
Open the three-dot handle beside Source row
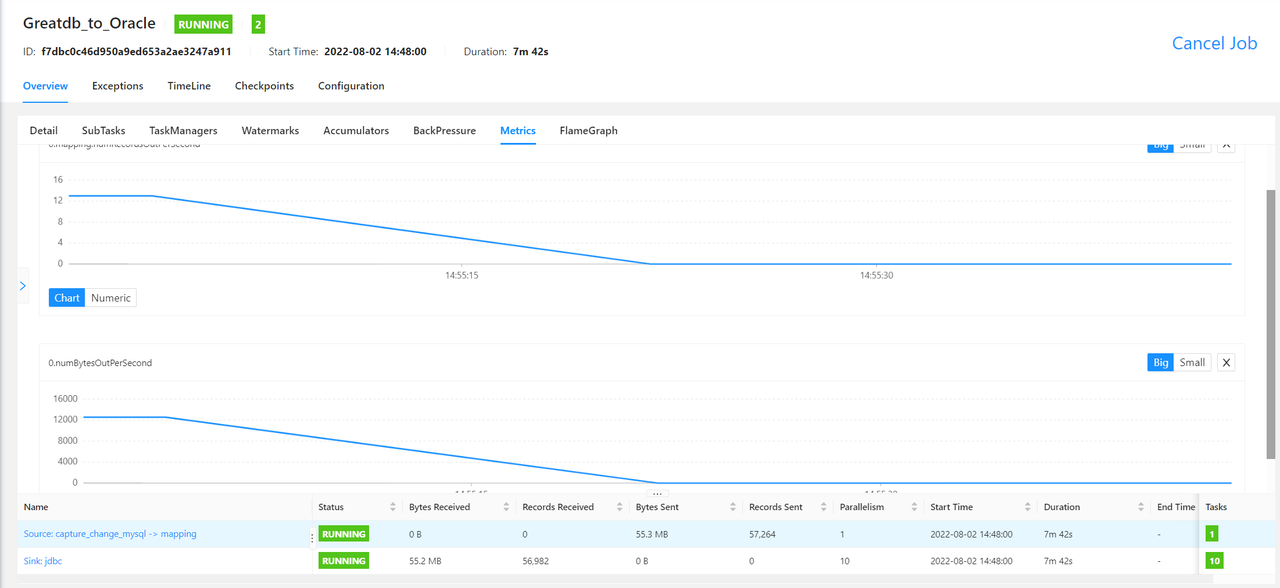[312, 537]
